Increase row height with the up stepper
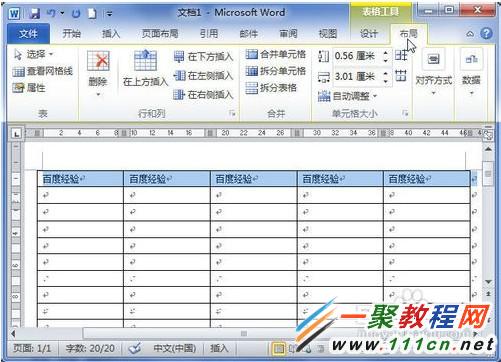 (x=386, y=53)
